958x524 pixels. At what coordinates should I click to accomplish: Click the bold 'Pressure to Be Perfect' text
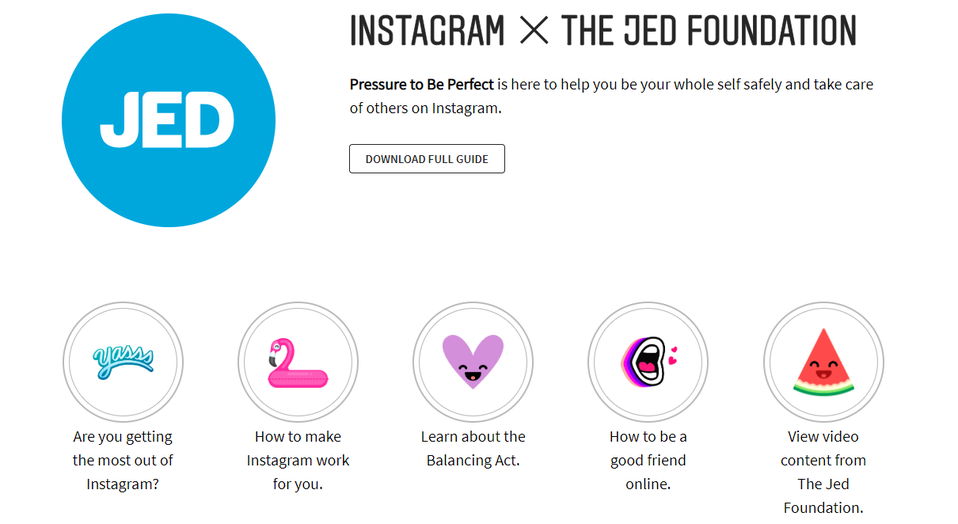(422, 84)
